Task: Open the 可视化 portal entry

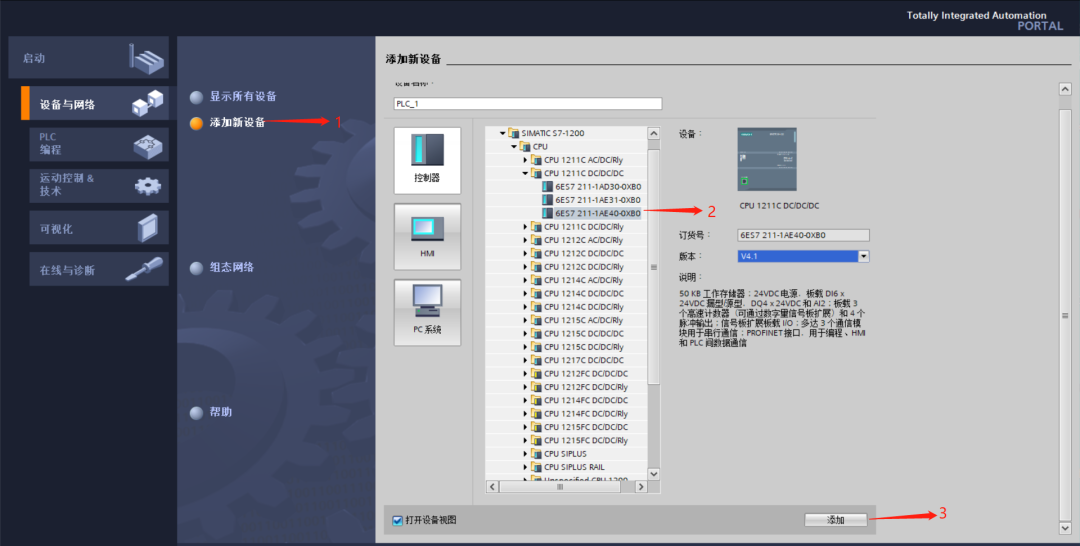Action: pos(98,228)
